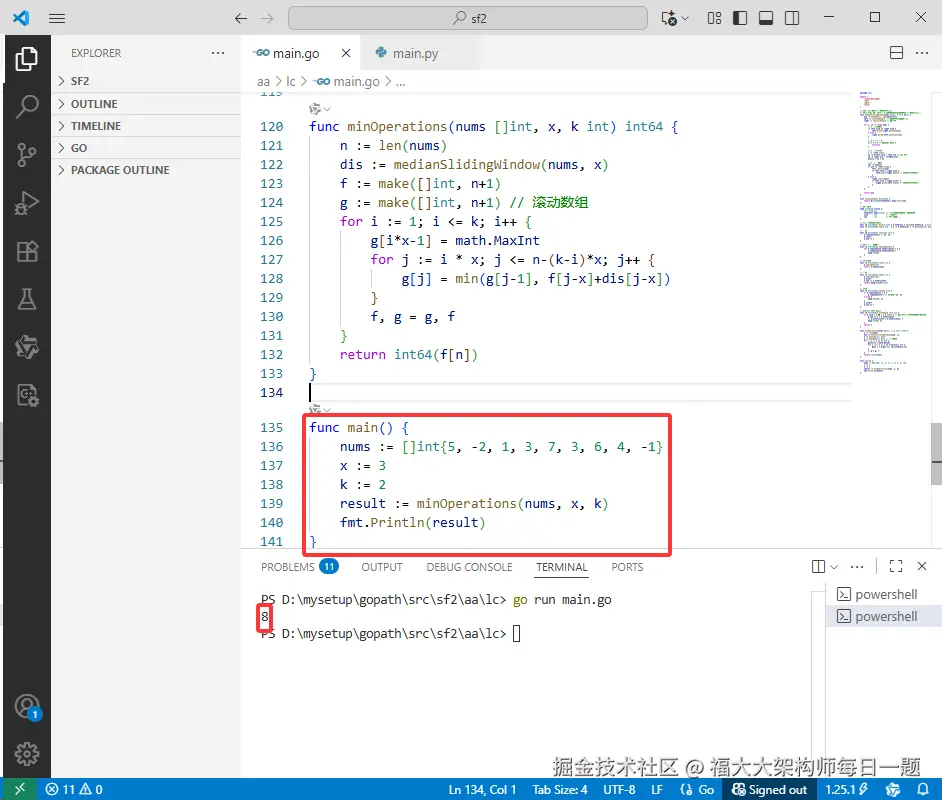Maximize the panel size
This screenshot has height=800, width=942.
point(896,566)
